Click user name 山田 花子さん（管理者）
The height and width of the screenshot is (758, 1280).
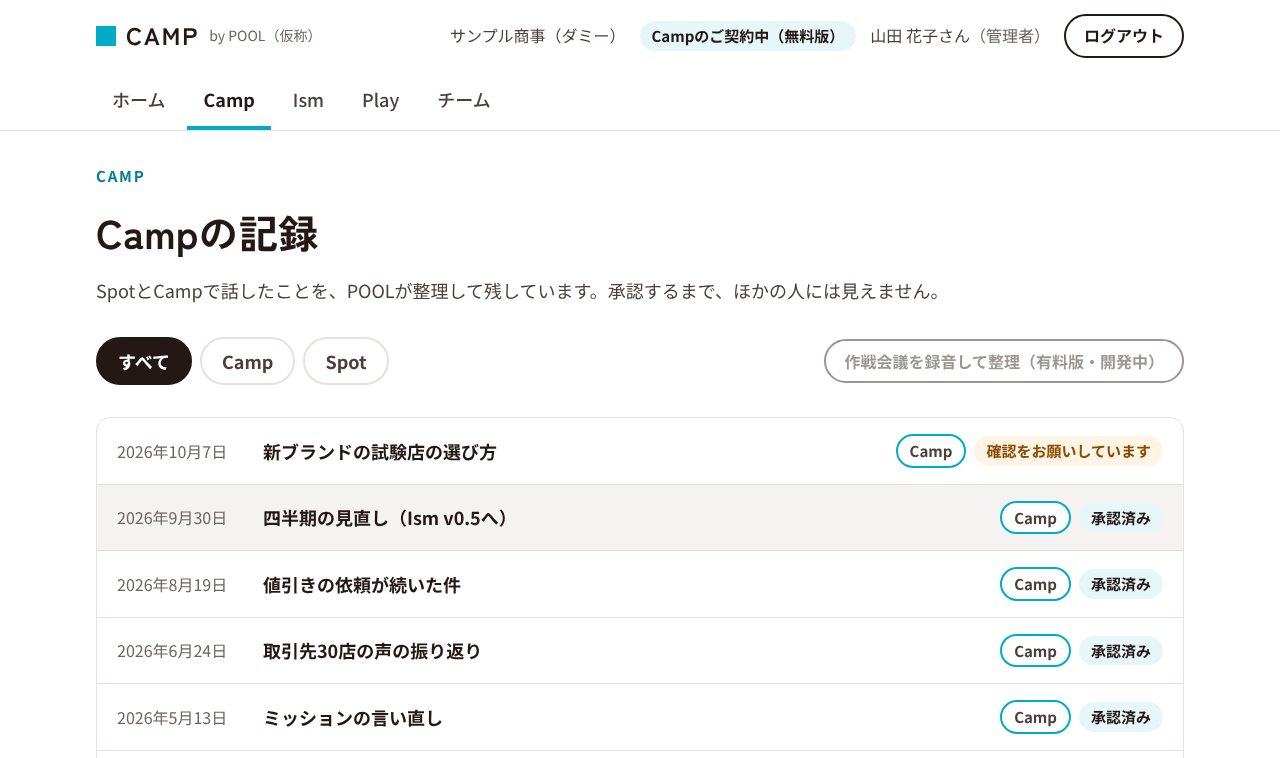[x=960, y=36]
